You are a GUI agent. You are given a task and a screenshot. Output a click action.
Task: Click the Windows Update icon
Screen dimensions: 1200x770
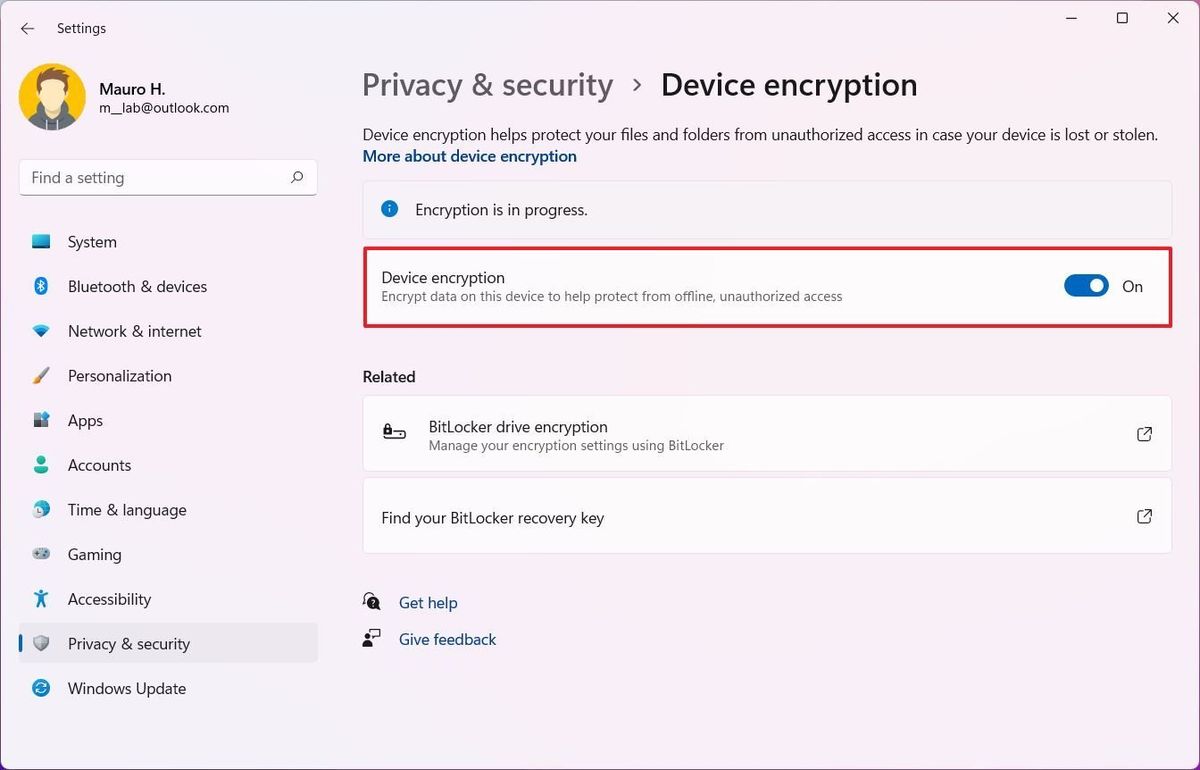pyautogui.click(x=41, y=688)
